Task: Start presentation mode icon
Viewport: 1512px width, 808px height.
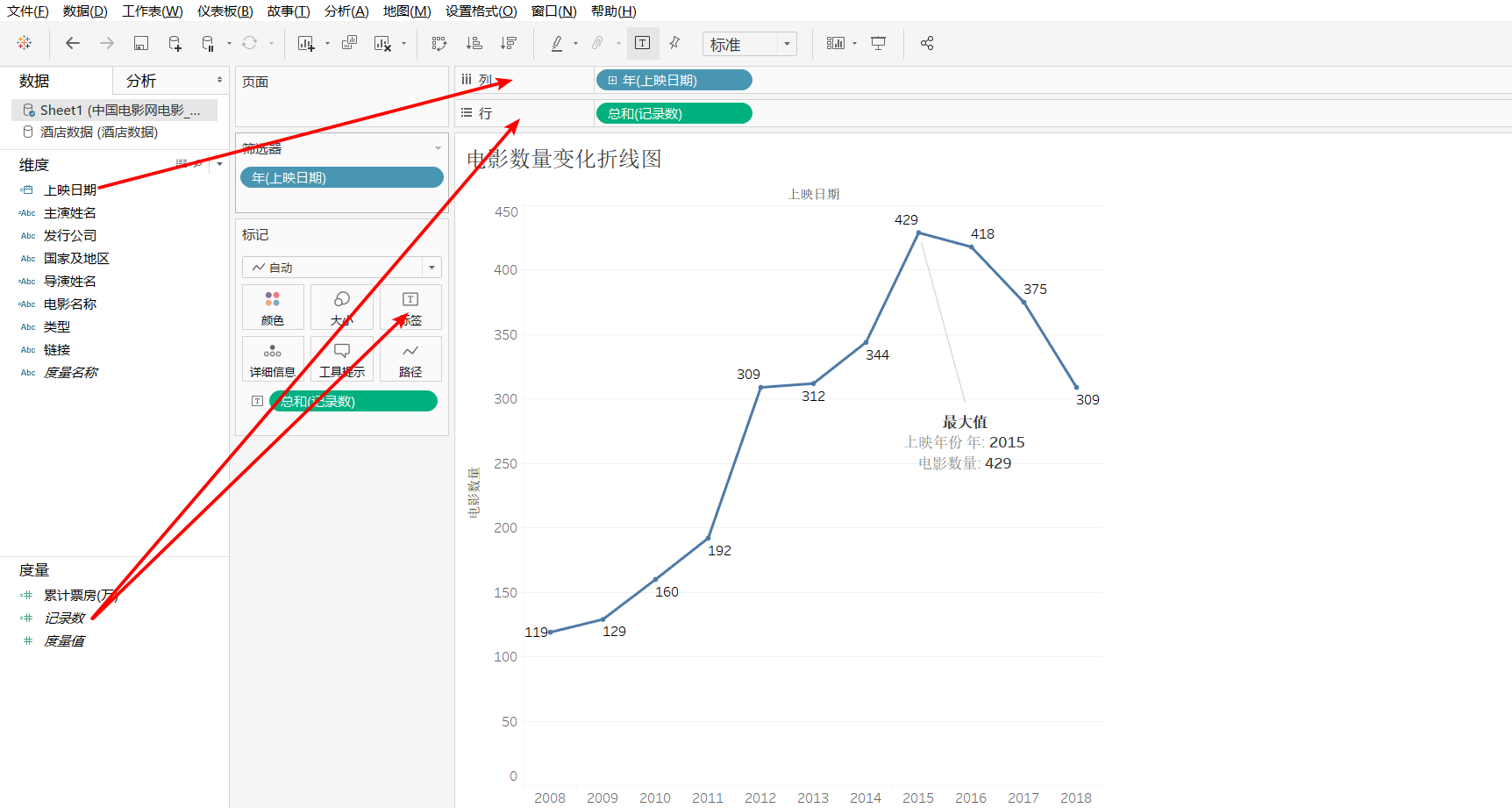Action: click(x=878, y=43)
